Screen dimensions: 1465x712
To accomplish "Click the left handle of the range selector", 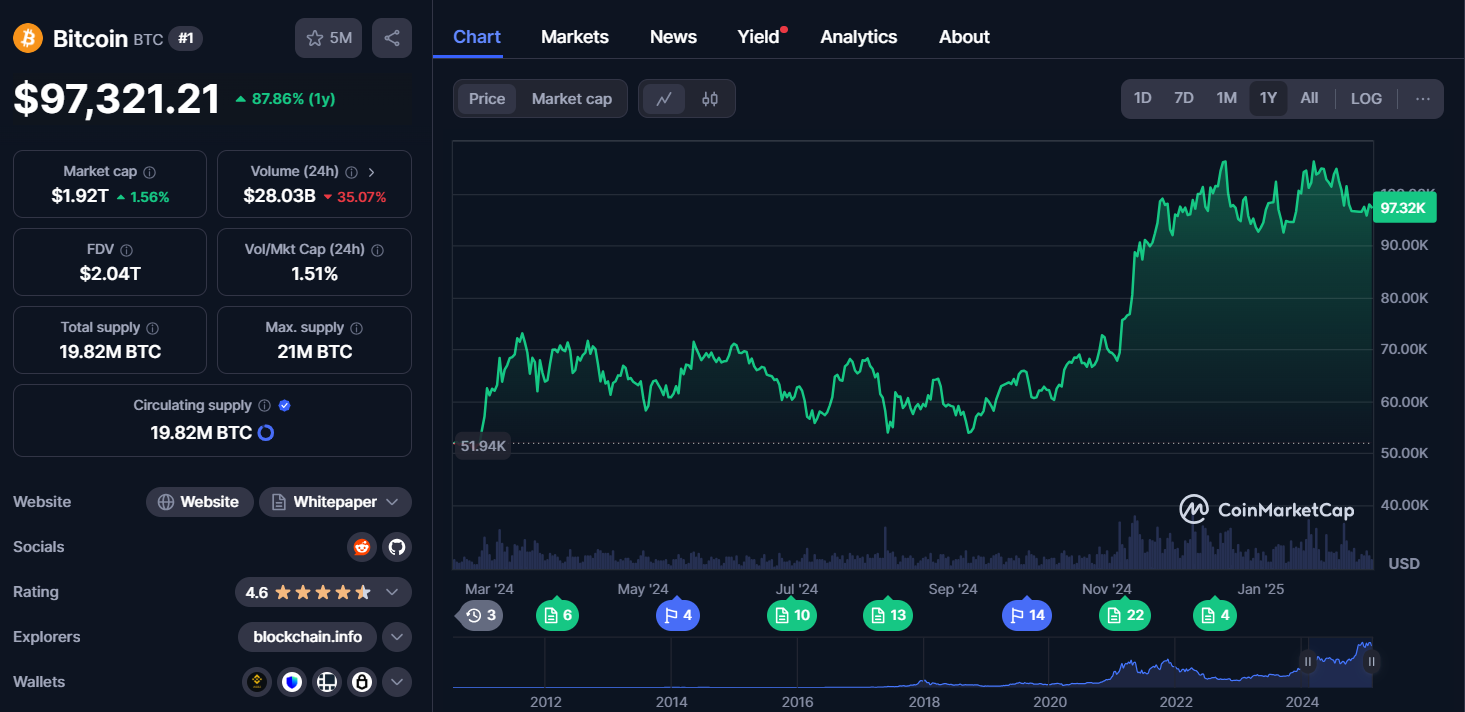I will point(1307,661).
